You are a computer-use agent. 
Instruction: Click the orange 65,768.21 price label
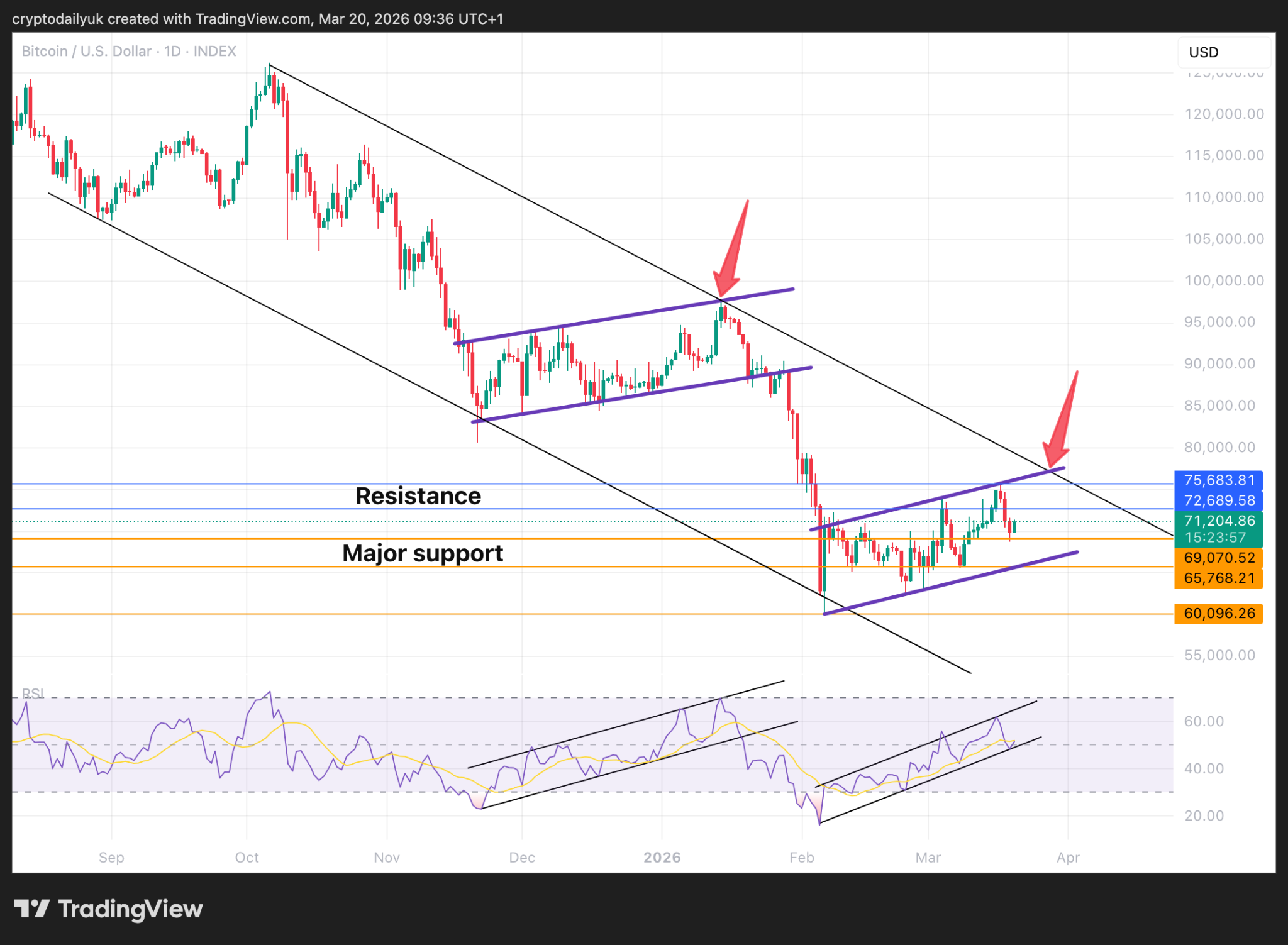coord(1218,578)
